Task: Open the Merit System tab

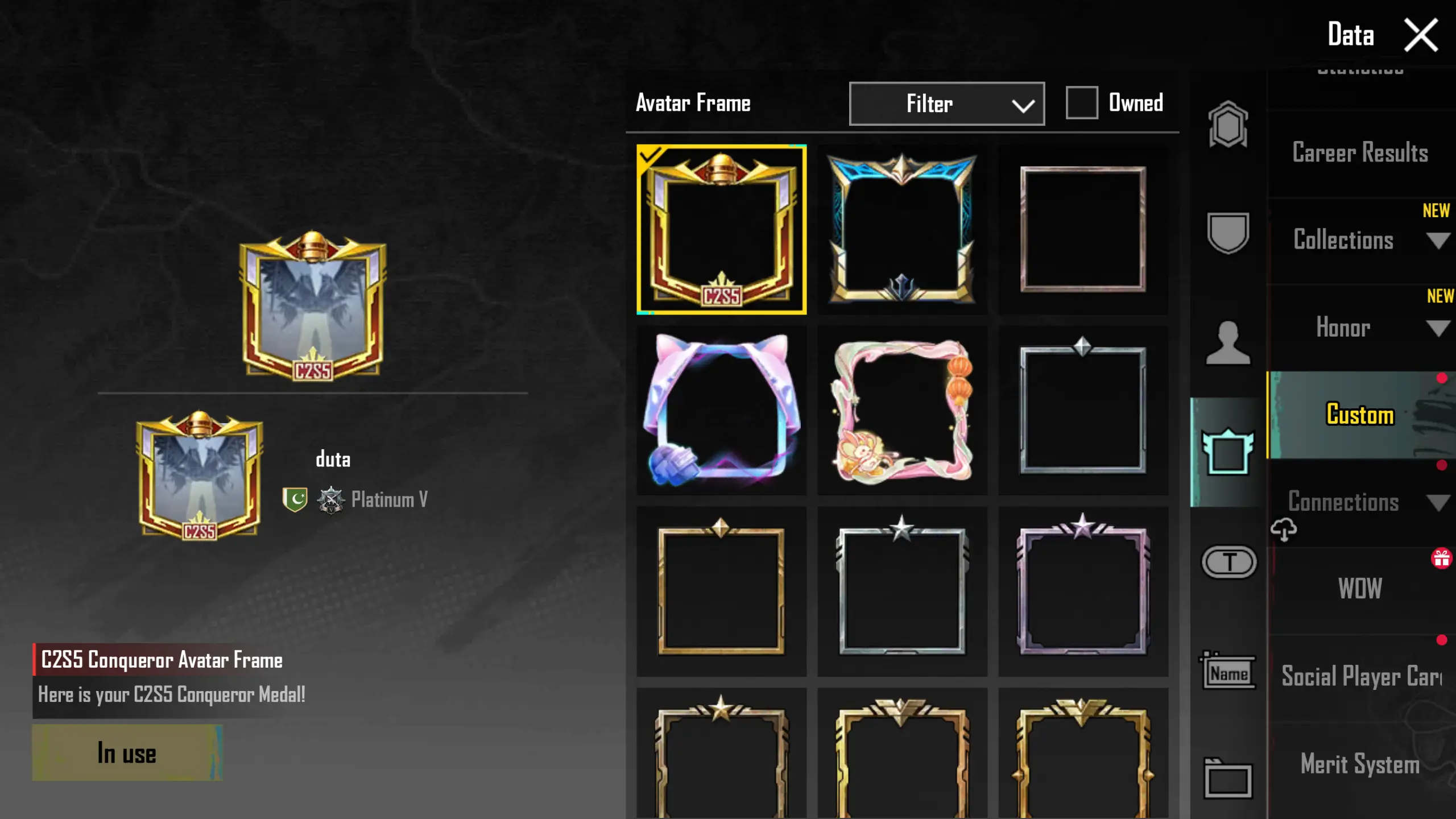Action: (x=1360, y=764)
